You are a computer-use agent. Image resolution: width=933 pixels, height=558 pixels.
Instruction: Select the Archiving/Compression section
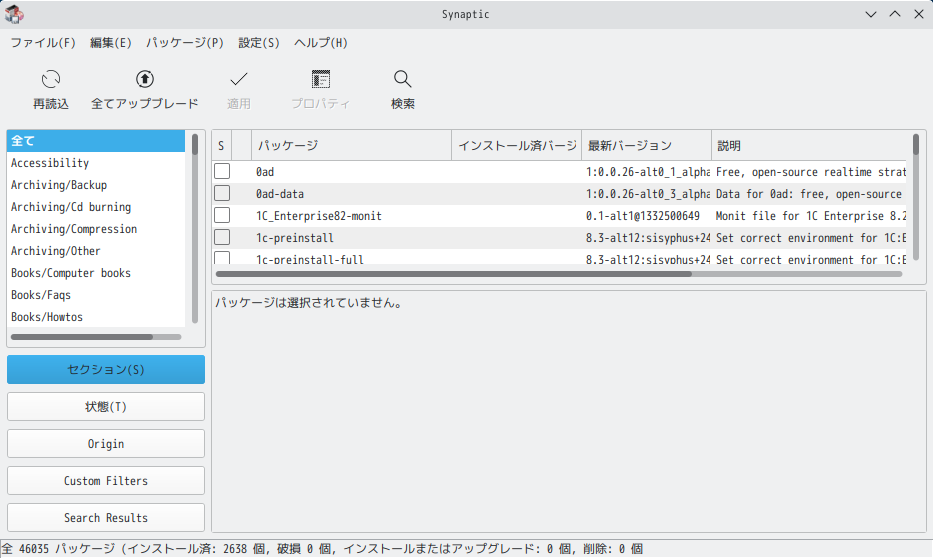coord(96,229)
